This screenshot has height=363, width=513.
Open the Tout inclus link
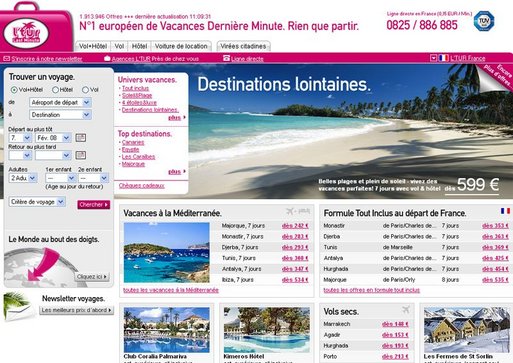point(135,88)
